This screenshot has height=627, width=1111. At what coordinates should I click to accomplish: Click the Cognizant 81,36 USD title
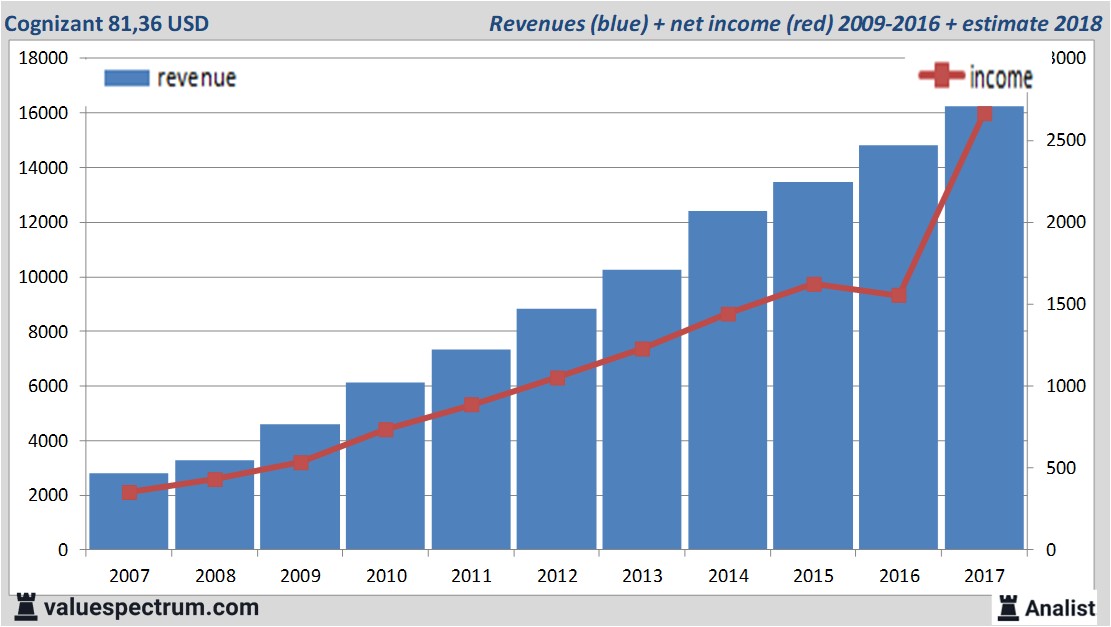click(x=107, y=23)
